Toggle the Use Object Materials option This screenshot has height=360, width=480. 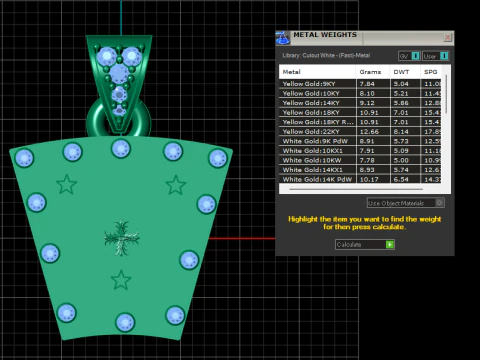pos(406,203)
